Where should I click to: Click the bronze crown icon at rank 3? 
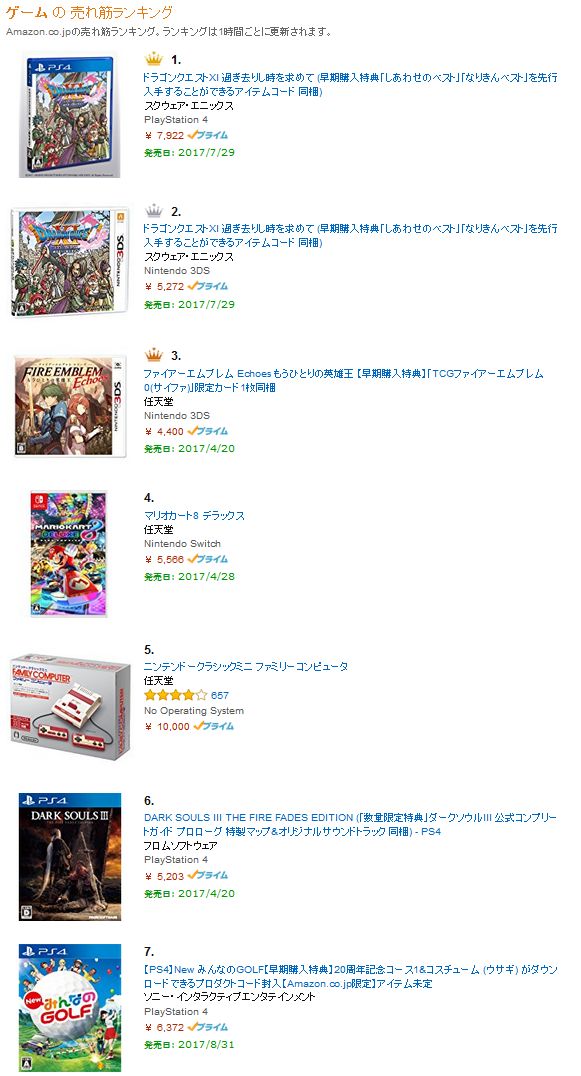click(154, 355)
